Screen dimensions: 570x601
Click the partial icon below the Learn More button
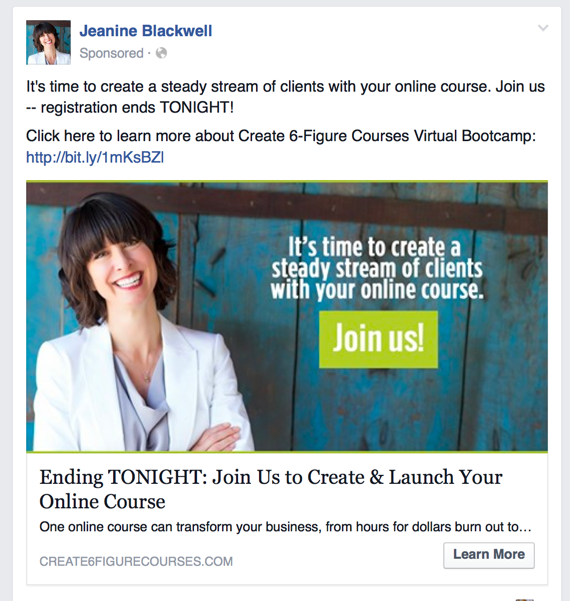[525, 599]
